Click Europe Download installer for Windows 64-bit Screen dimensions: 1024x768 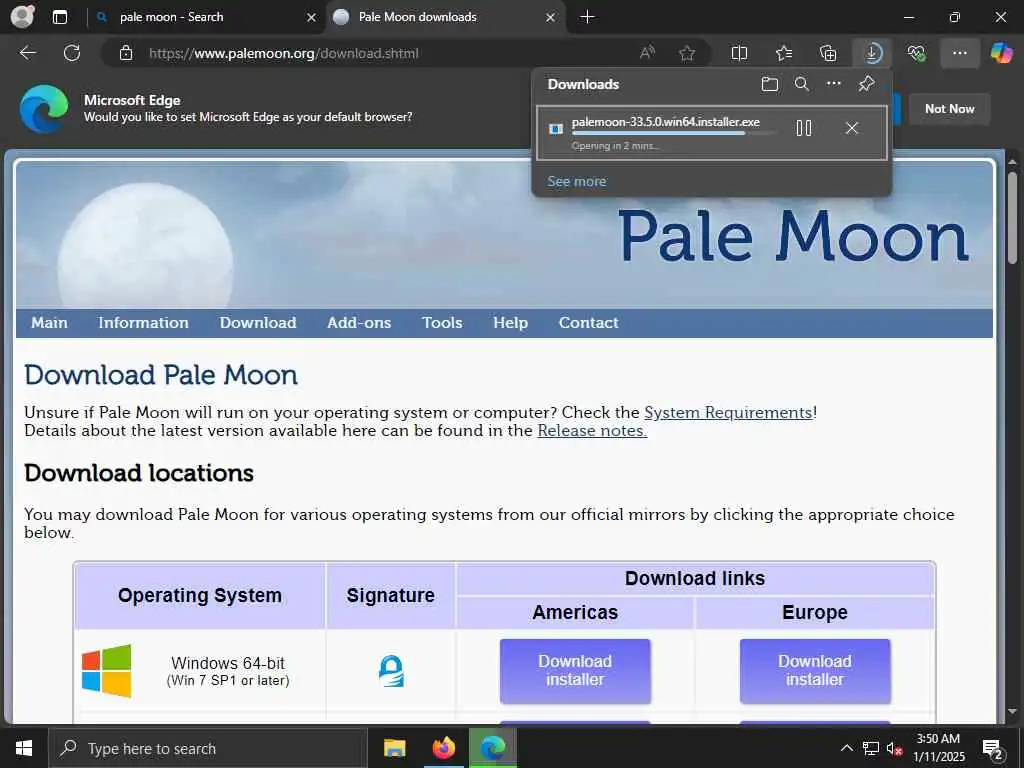(x=814, y=671)
